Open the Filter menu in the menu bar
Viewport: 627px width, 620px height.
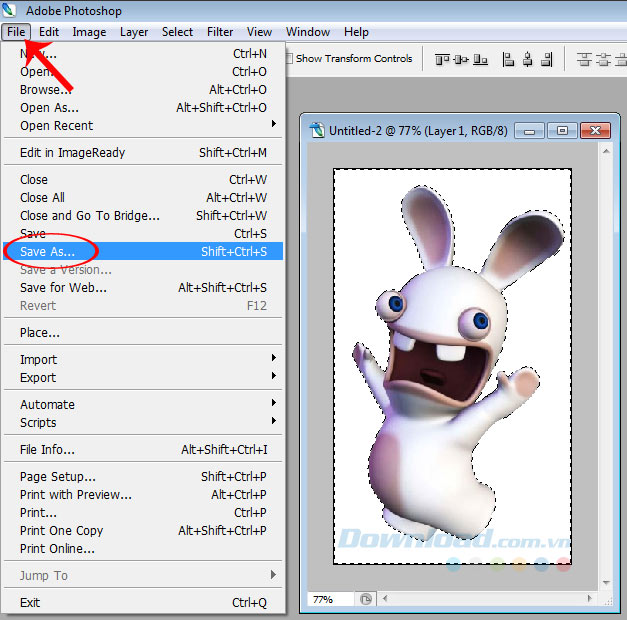[220, 32]
